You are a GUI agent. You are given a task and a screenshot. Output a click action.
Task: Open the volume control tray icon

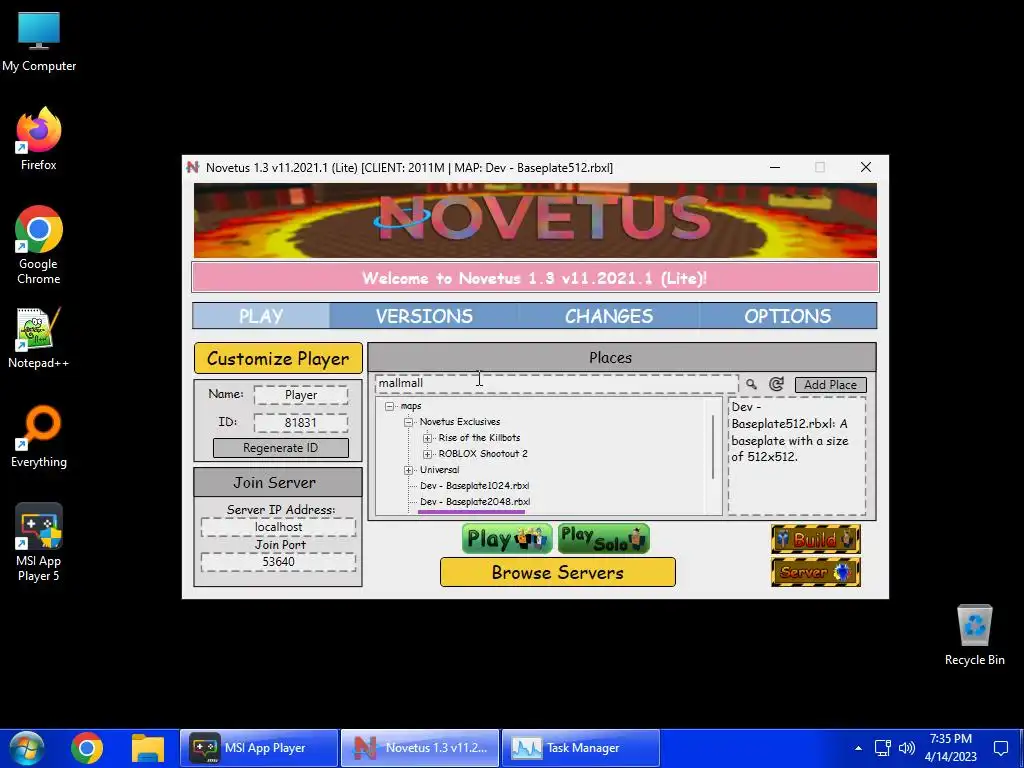point(906,748)
